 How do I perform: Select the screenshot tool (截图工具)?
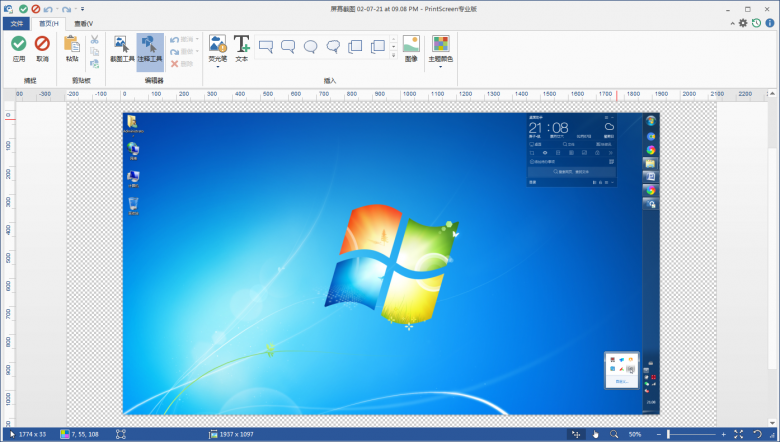pyautogui.click(x=122, y=49)
